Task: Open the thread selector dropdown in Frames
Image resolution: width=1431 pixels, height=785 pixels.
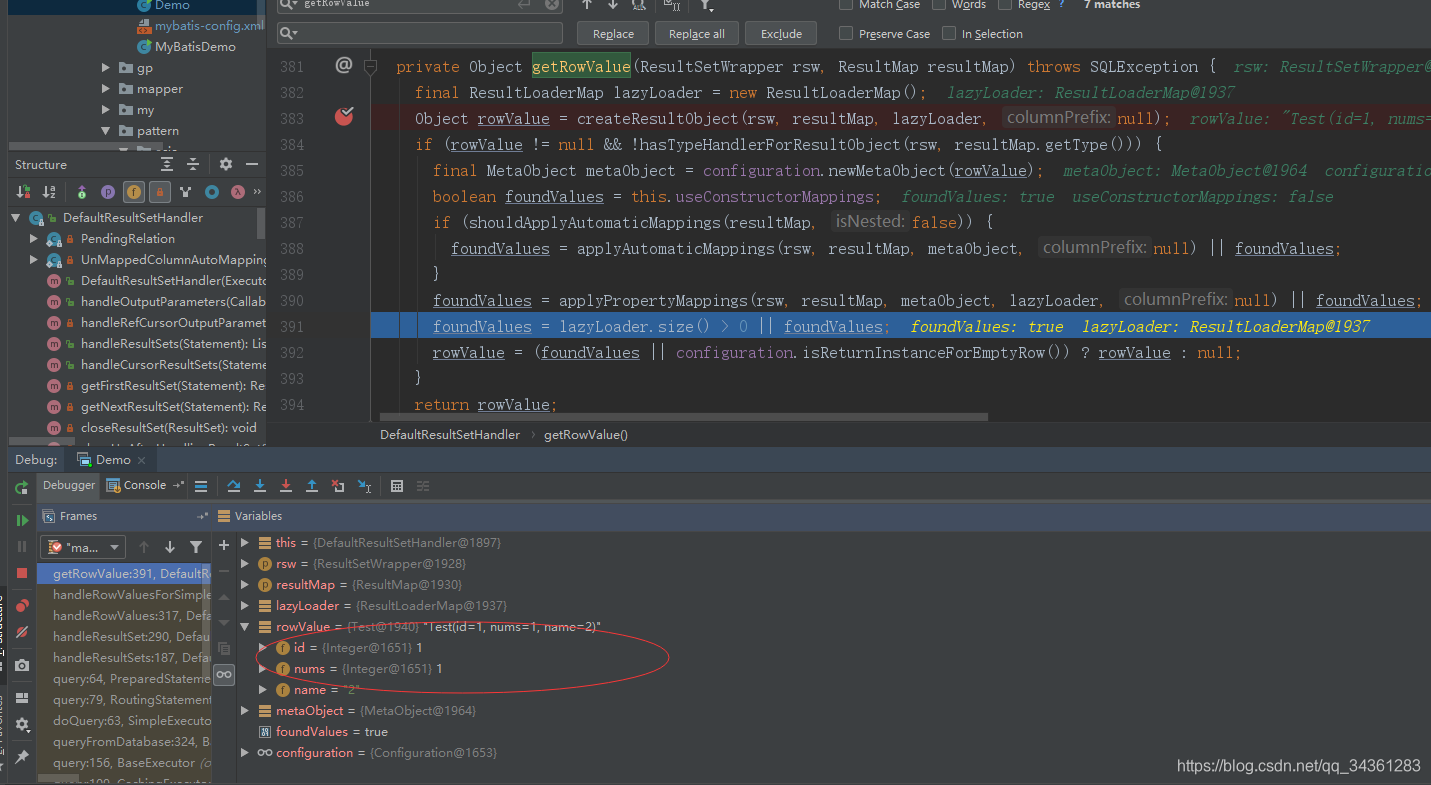Action: (x=83, y=547)
